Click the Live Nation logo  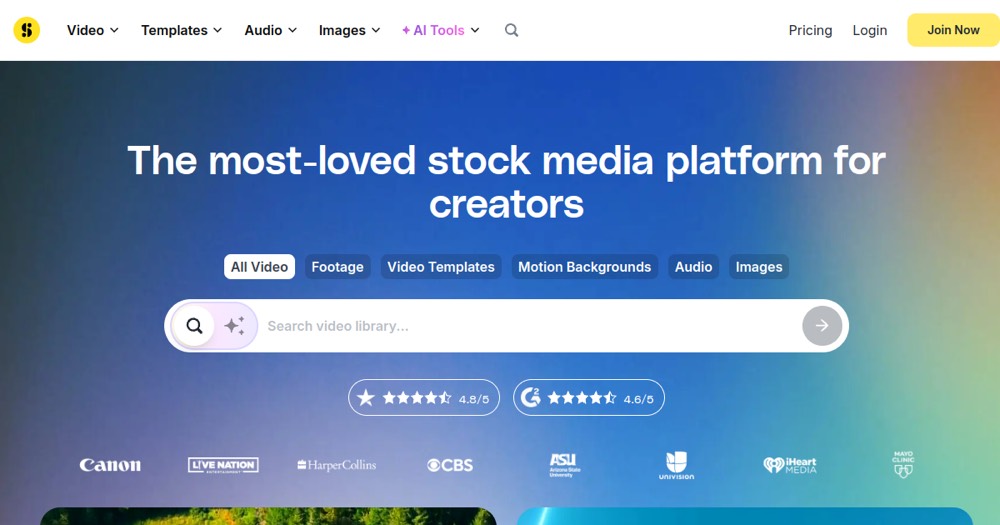tap(223, 465)
